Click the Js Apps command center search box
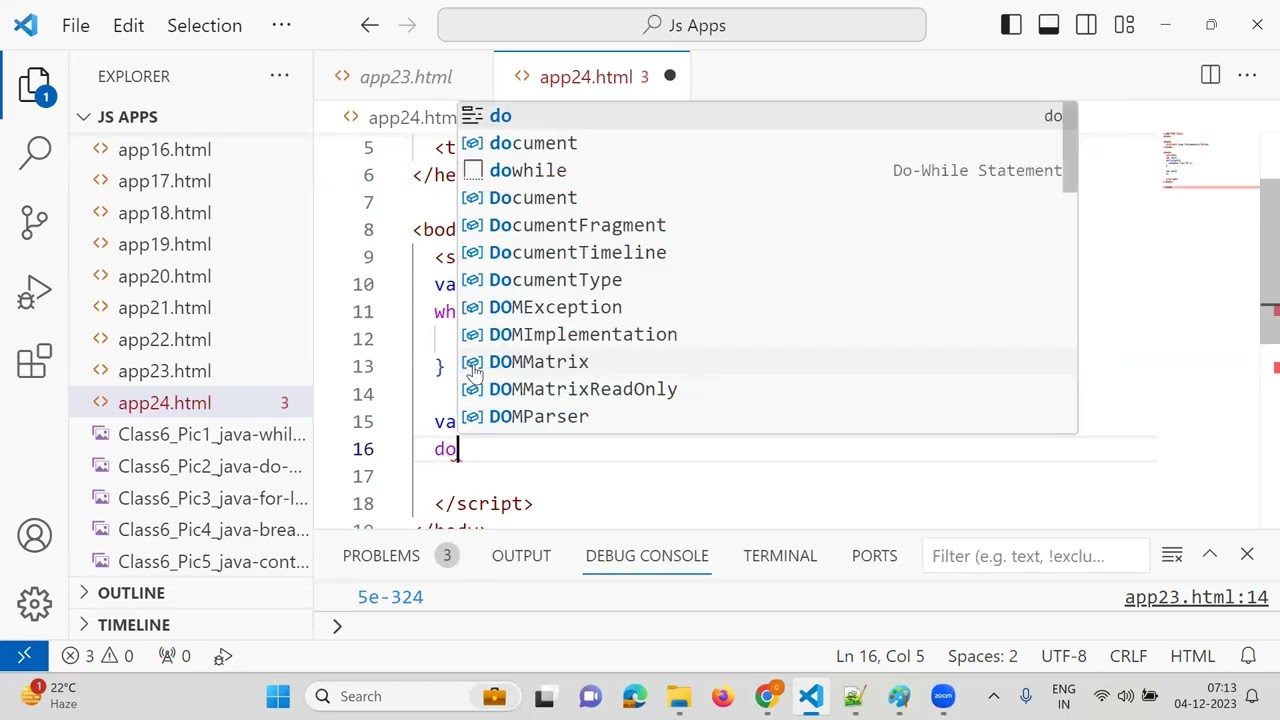The image size is (1280, 720). [682, 25]
